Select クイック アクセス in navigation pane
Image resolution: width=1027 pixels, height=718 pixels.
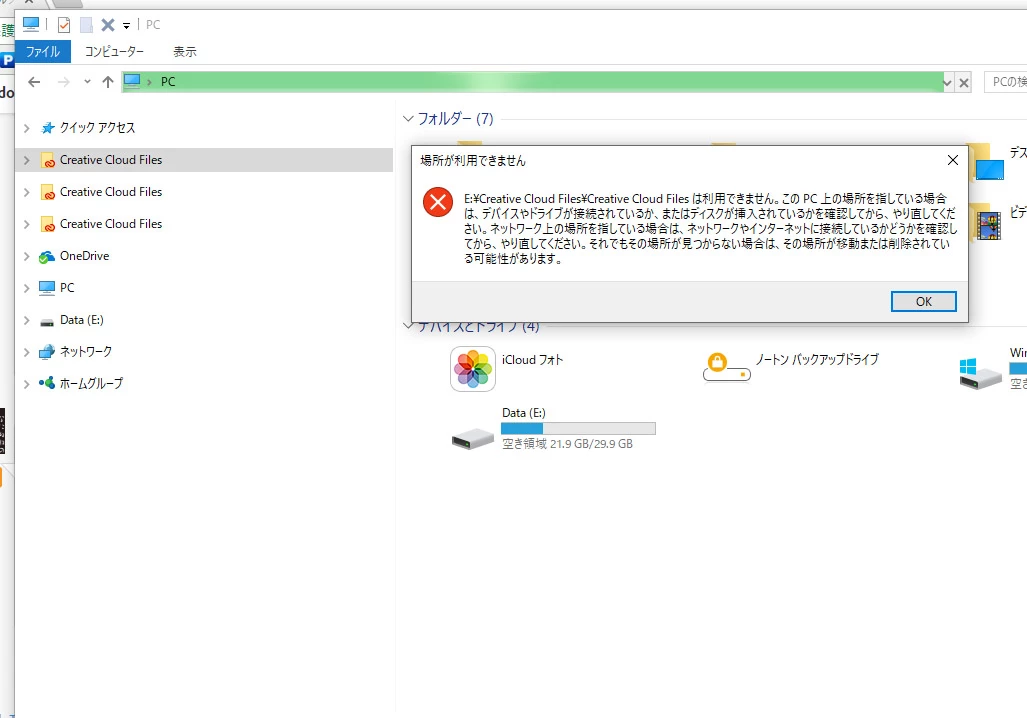pyautogui.click(x=98, y=128)
